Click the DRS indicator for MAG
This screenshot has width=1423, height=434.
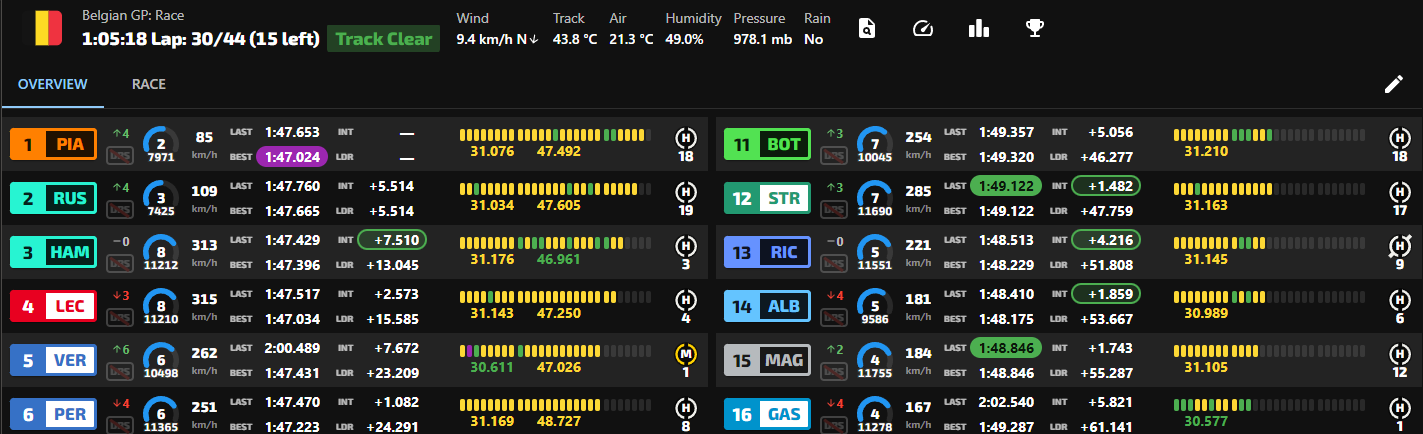pos(834,371)
